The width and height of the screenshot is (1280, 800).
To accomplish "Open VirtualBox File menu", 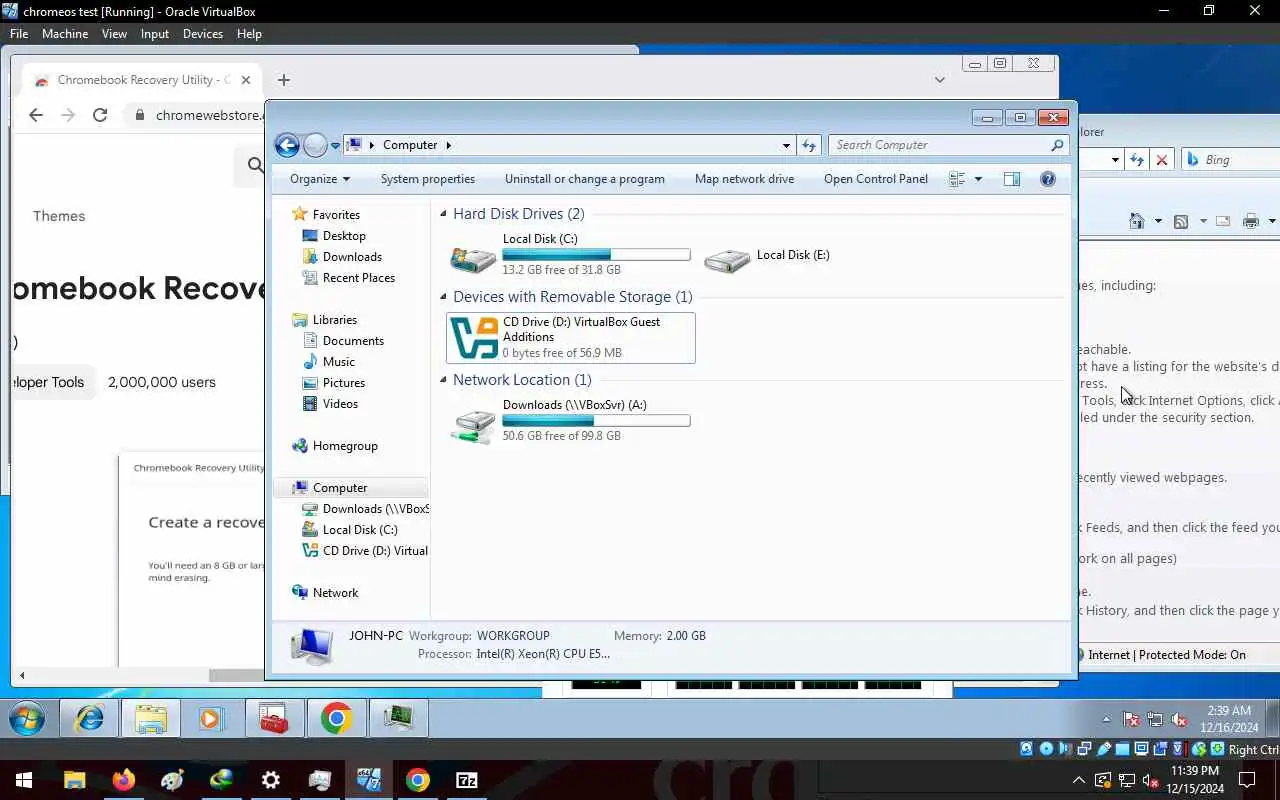I will [19, 33].
